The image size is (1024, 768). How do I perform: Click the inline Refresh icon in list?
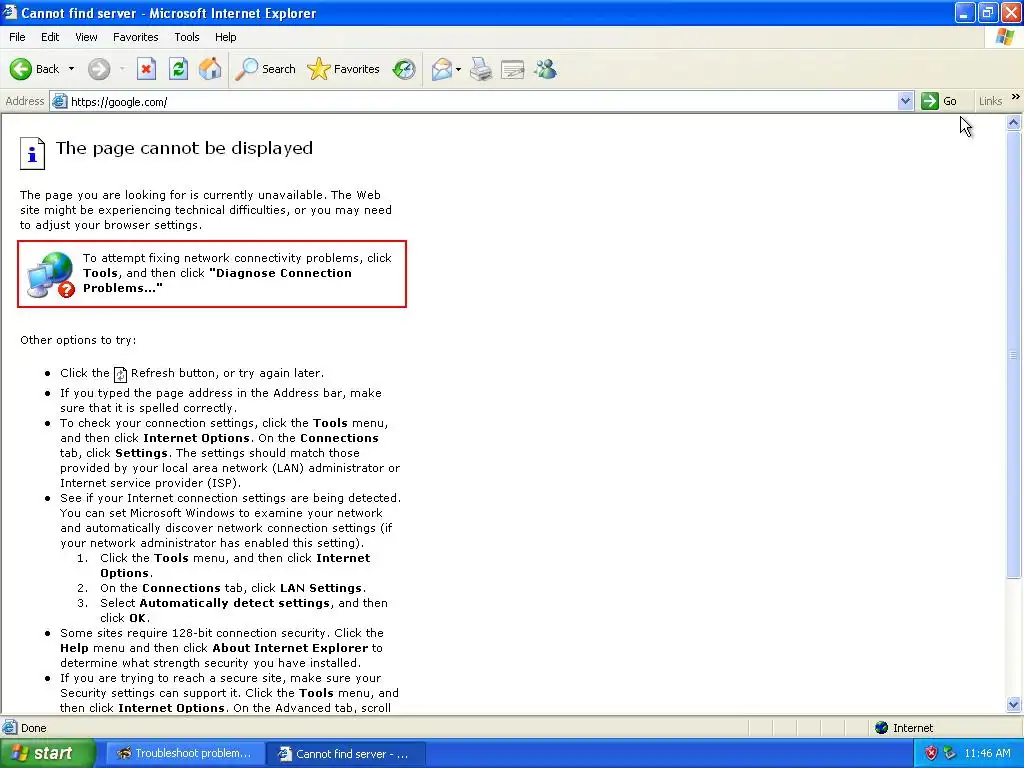120,374
